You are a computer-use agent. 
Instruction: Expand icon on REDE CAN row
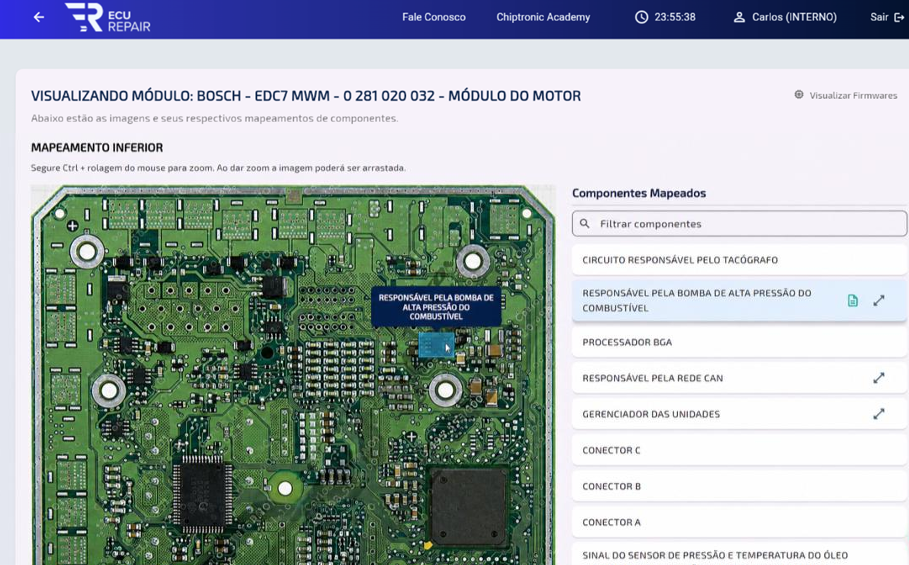click(879, 378)
